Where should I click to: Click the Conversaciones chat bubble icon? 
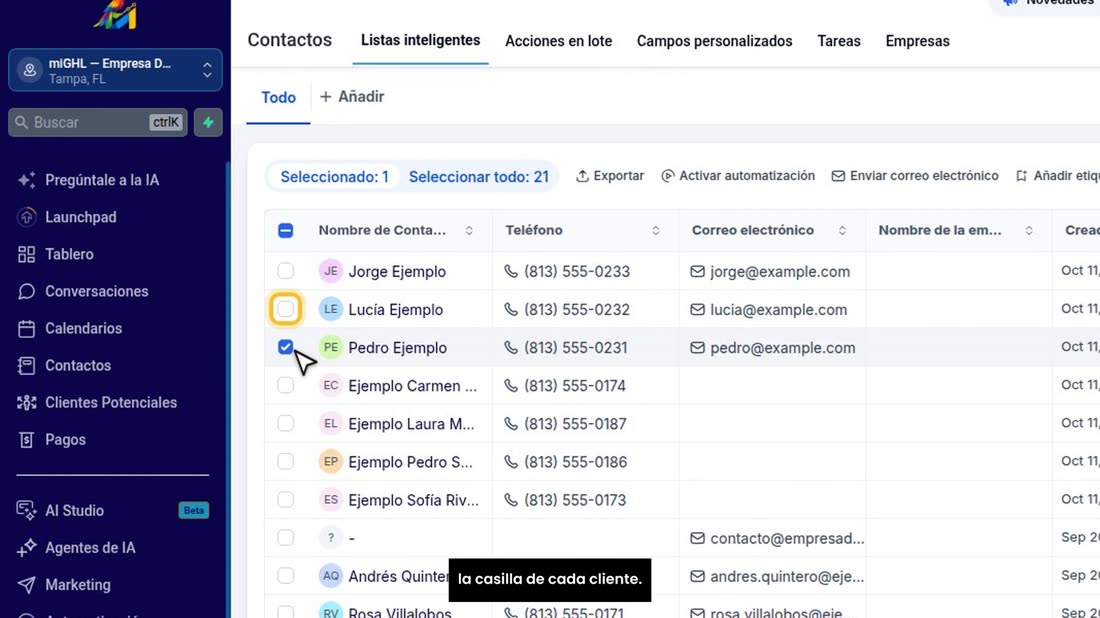tap(27, 291)
